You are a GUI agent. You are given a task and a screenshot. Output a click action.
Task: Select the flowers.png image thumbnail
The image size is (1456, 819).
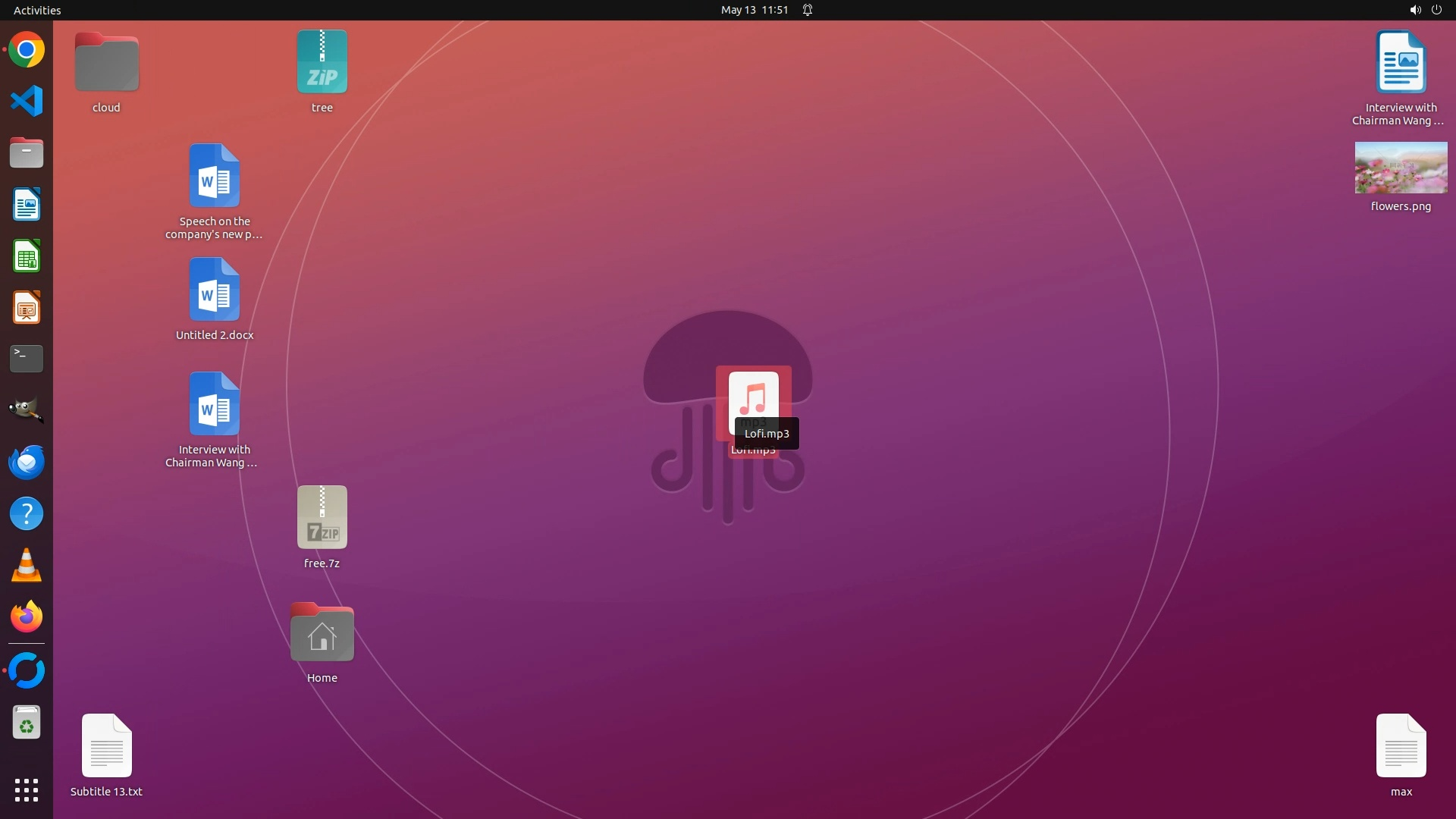[x=1401, y=168]
